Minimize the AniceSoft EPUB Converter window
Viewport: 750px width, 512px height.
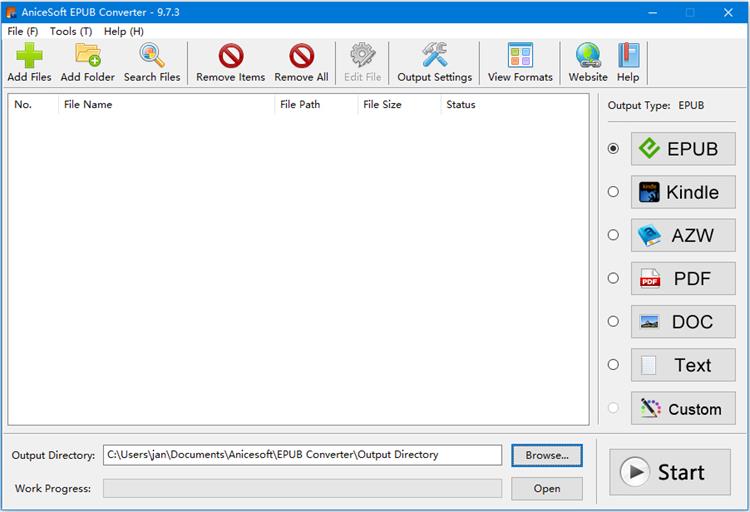pyautogui.click(x=652, y=12)
